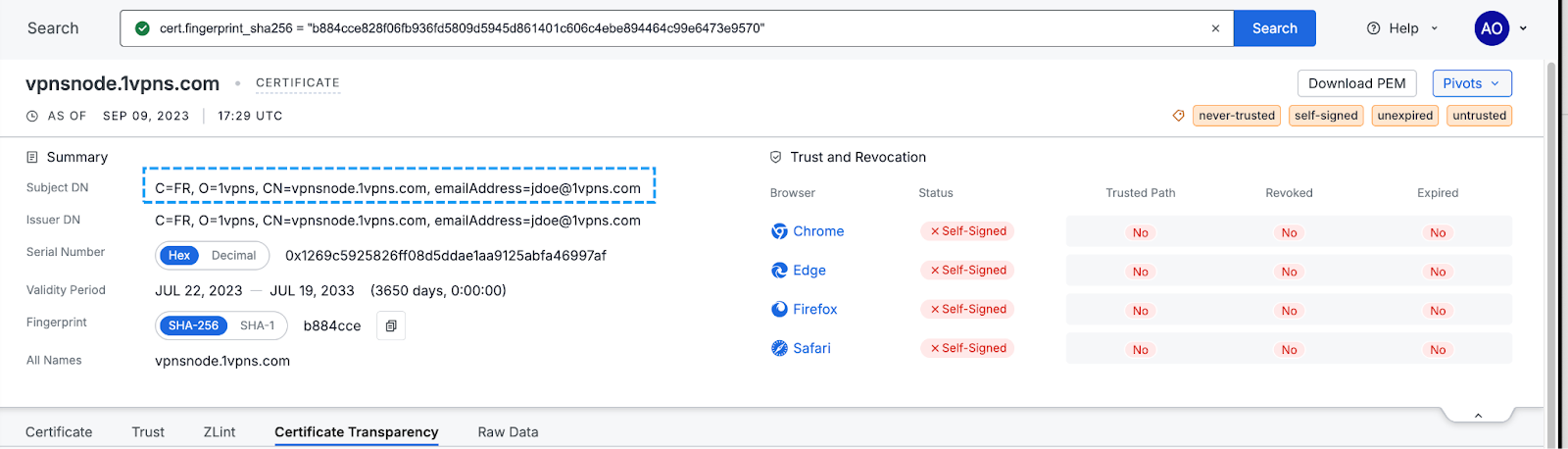Expand the Help menu chevron

(1435, 28)
